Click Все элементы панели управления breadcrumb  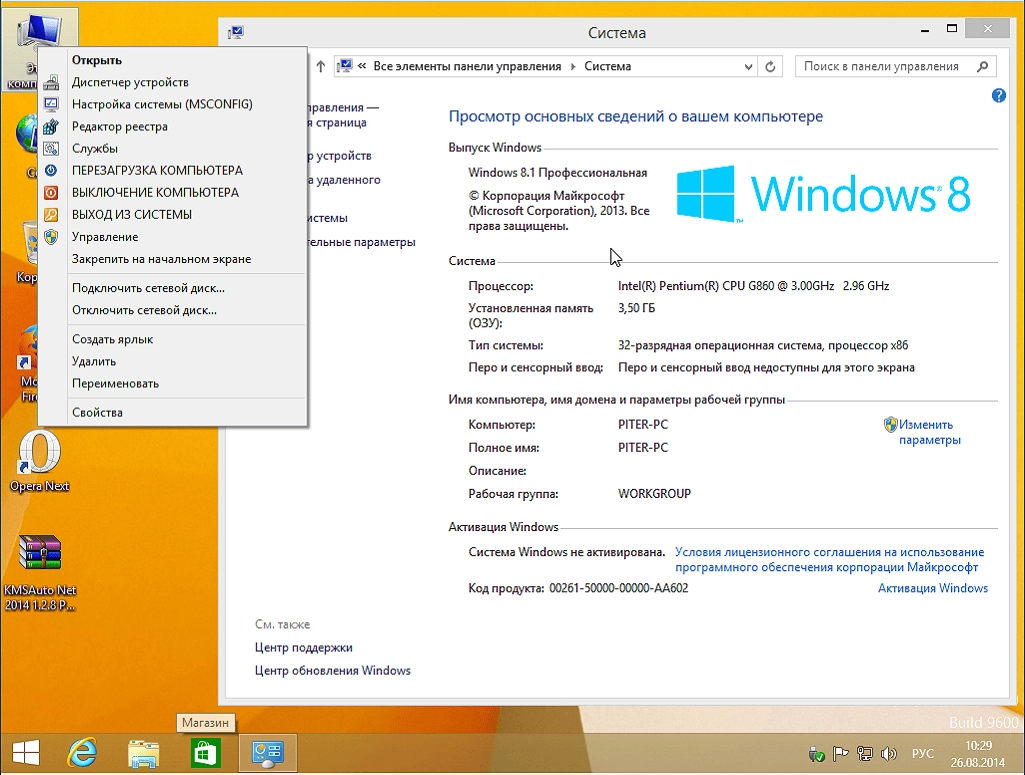pyautogui.click(x=467, y=67)
